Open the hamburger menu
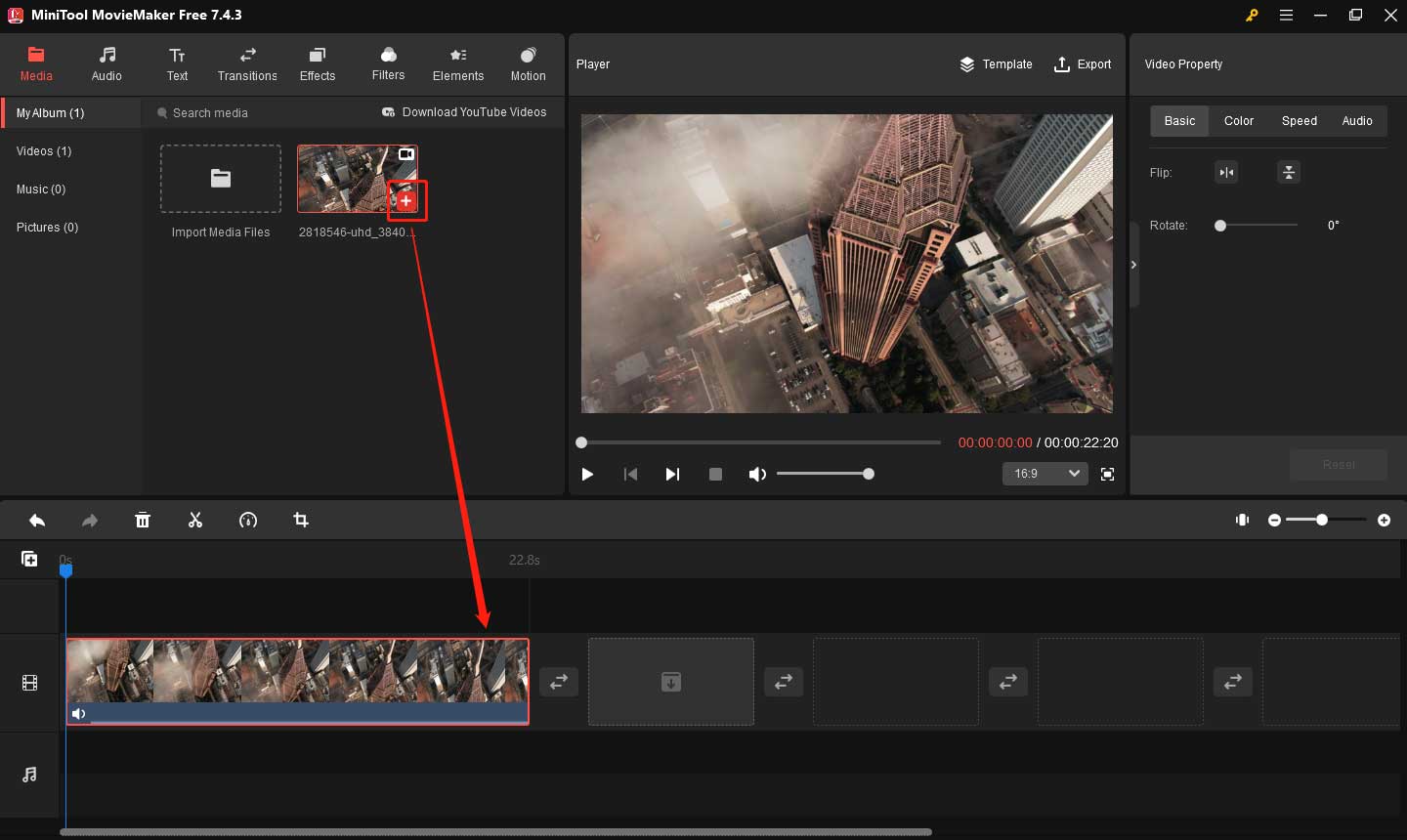 1286,16
